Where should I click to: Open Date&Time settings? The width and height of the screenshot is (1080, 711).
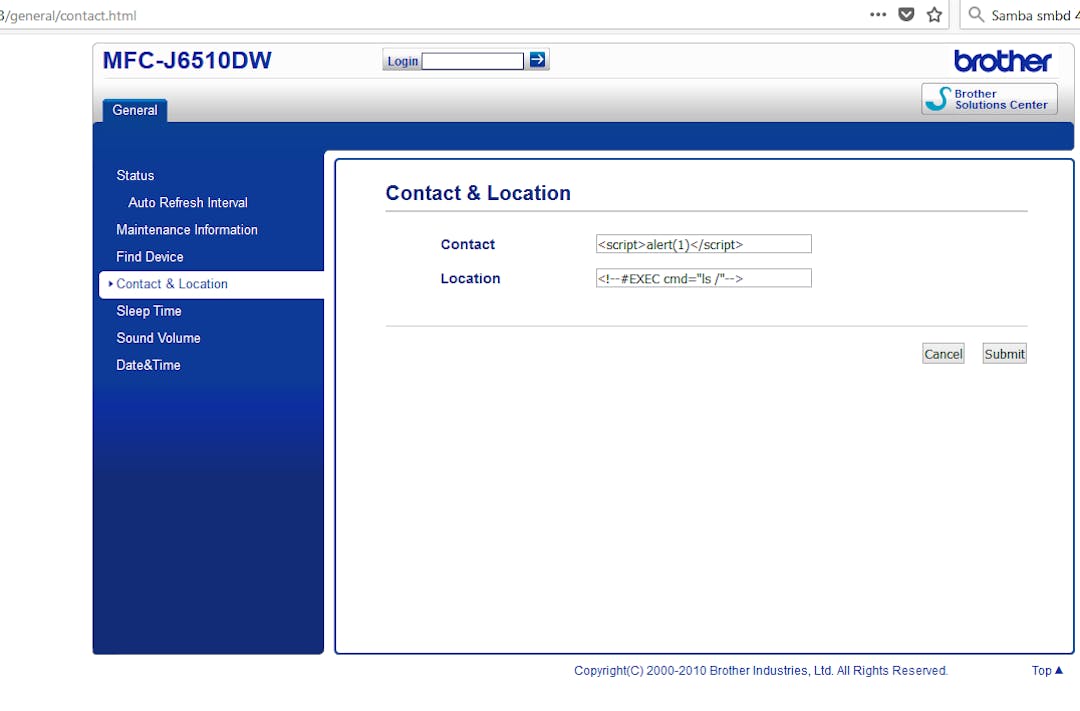[148, 365]
